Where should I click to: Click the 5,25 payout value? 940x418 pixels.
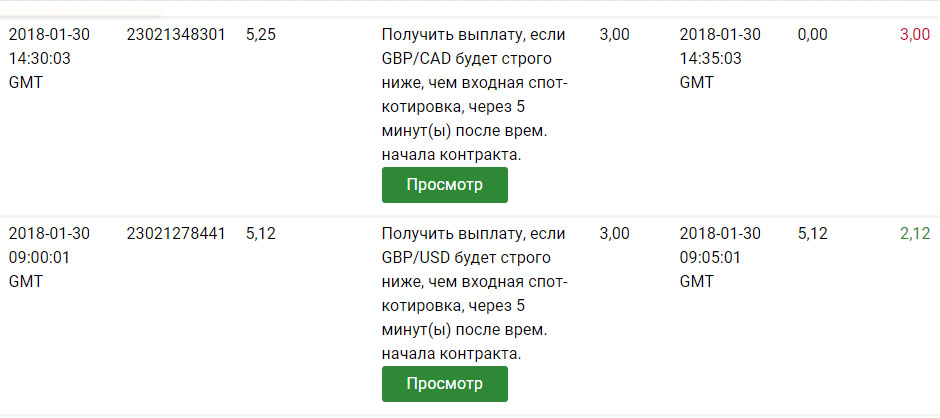260,35
